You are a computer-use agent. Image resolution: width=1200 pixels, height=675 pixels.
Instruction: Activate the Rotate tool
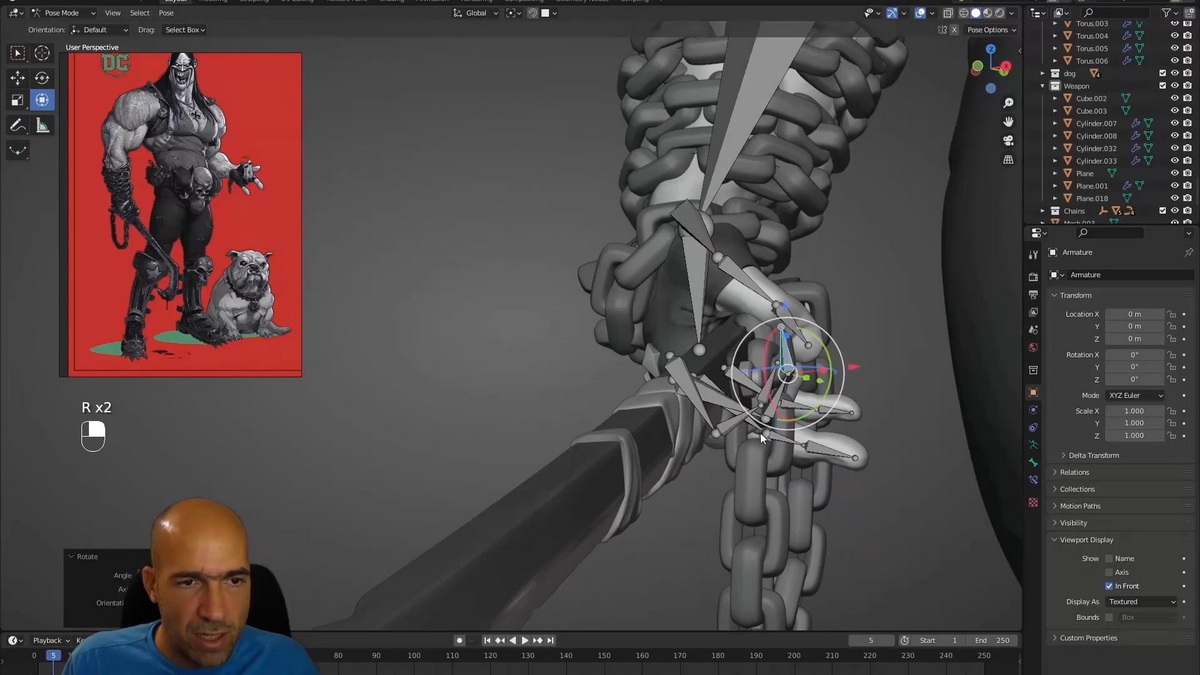[x=42, y=77]
